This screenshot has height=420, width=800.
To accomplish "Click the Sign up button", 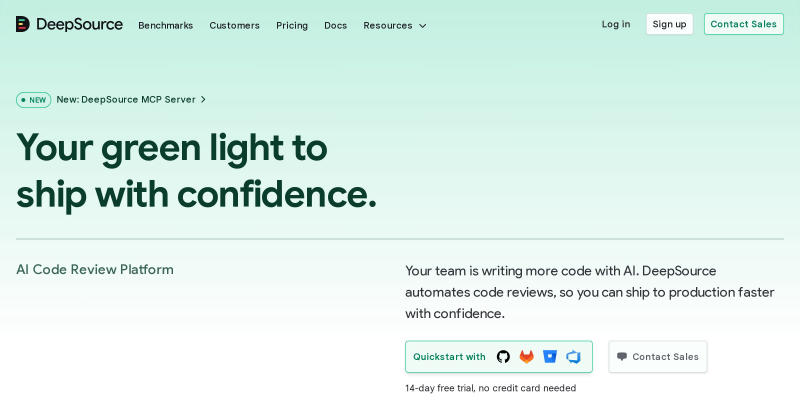I will tap(669, 24).
